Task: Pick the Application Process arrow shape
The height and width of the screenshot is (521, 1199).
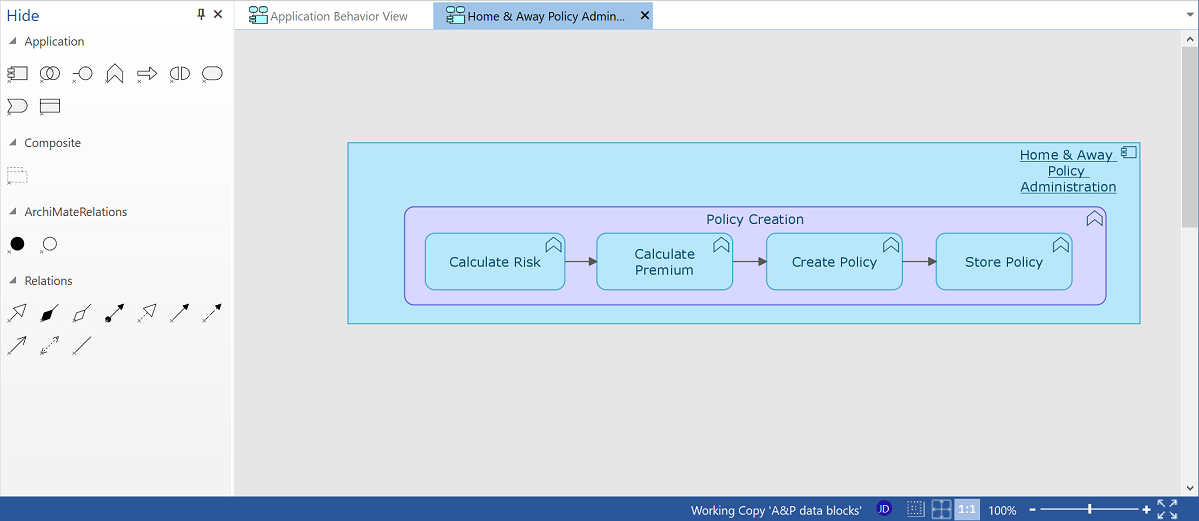Action: tap(147, 73)
